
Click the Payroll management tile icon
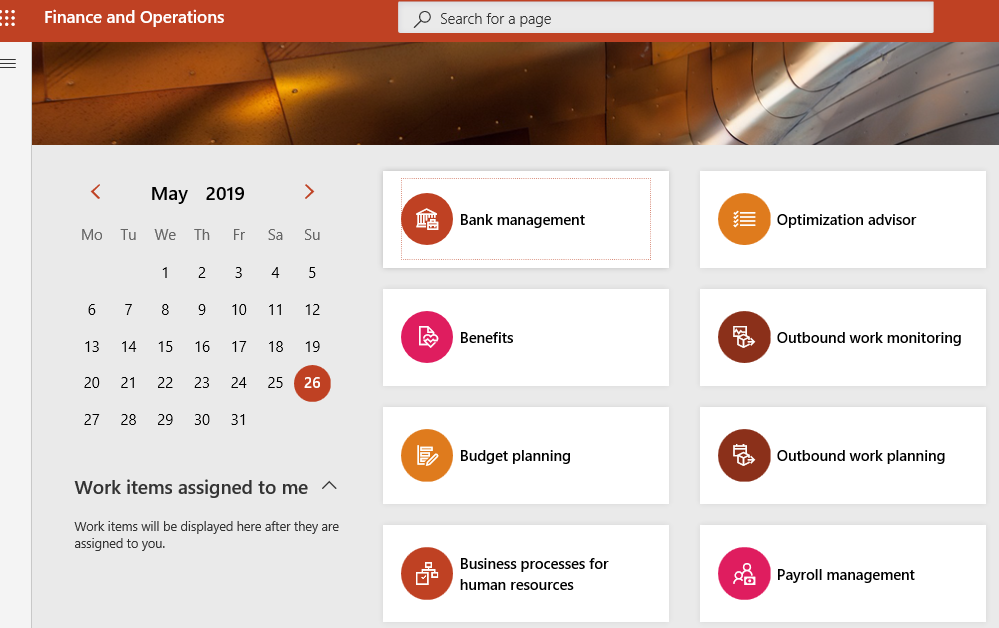(744, 574)
